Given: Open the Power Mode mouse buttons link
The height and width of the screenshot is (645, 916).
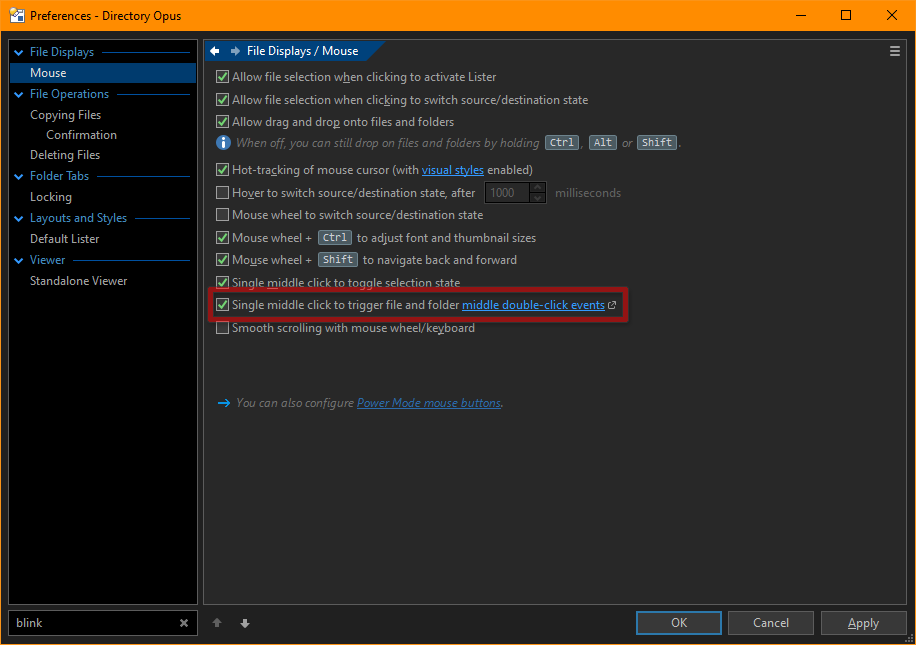Looking at the screenshot, I should coord(429,403).
